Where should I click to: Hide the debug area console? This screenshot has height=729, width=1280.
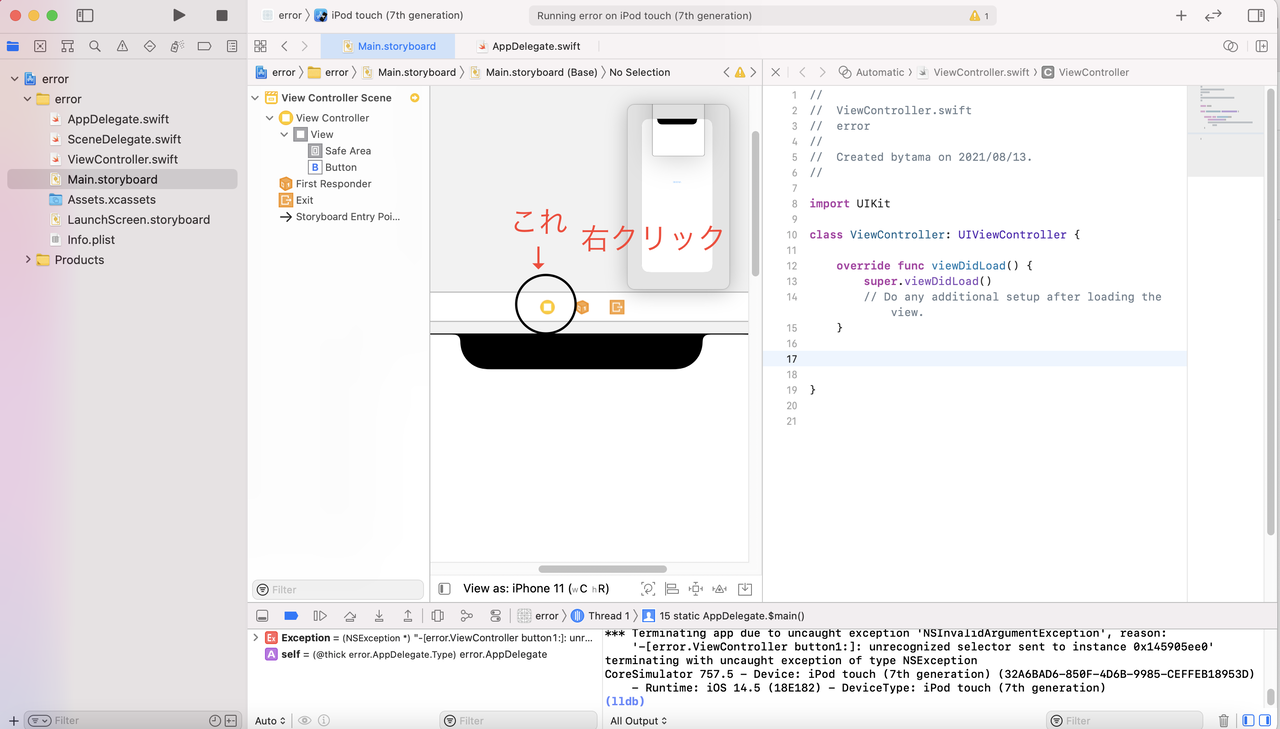pos(262,615)
